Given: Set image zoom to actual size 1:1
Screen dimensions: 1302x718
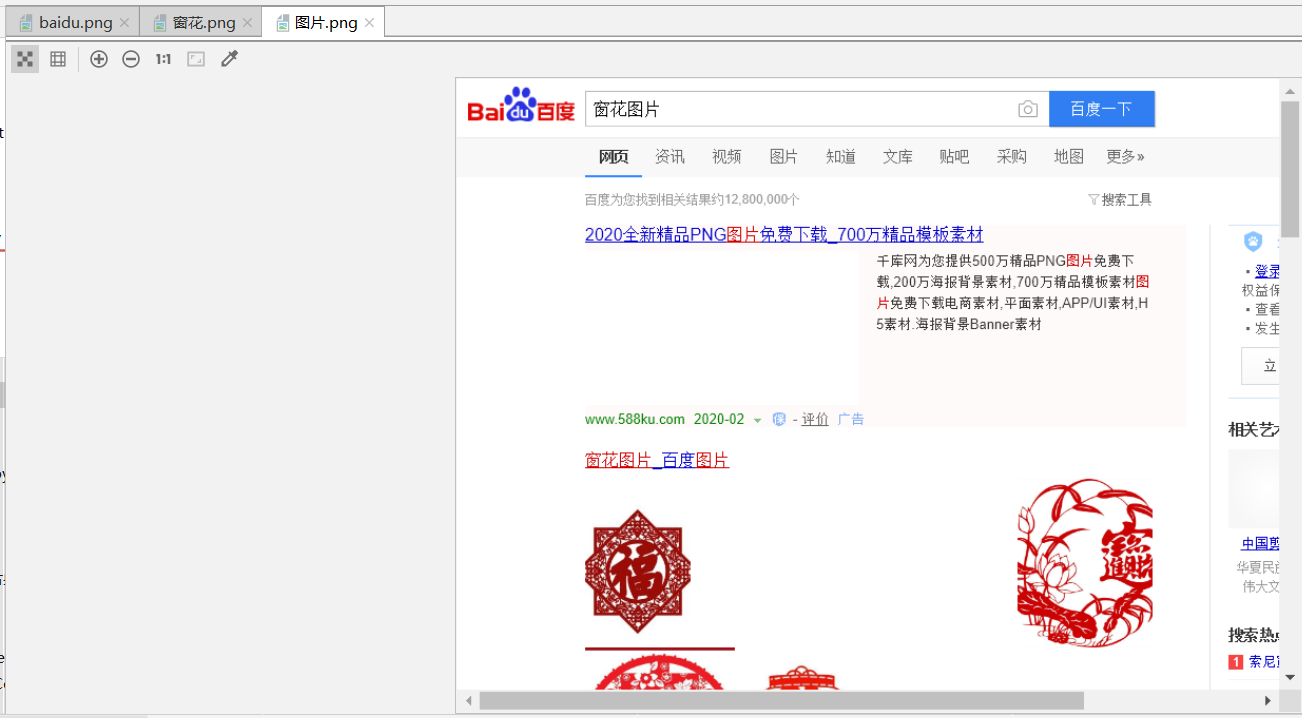Looking at the screenshot, I should [x=162, y=59].
